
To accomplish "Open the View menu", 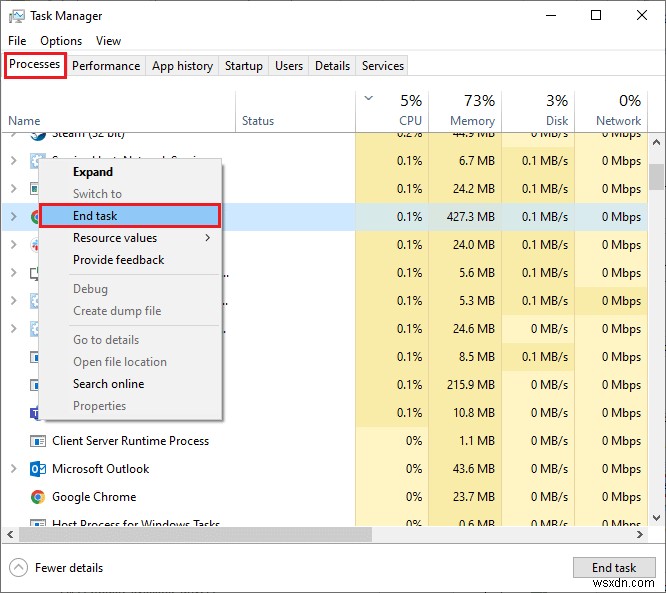I will [x=108, y=41].
